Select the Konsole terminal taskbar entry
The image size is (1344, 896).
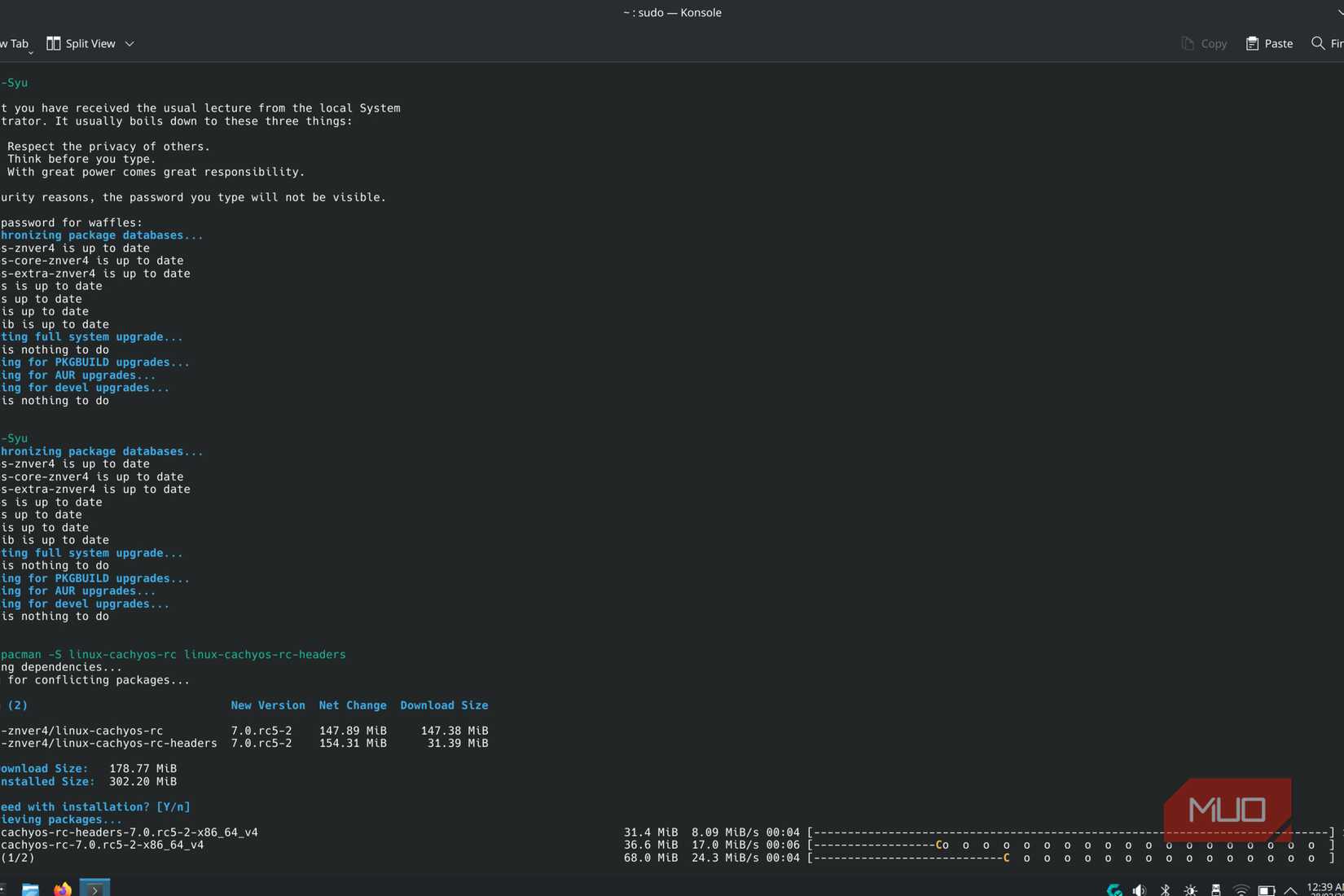[94, 889]
